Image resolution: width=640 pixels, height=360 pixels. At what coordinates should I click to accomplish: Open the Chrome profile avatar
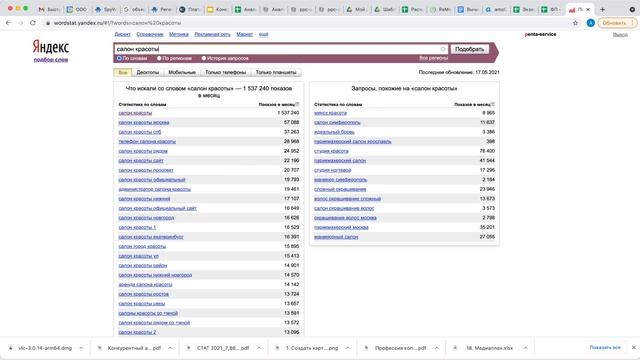pyautogui.click(x=590, y=23)
